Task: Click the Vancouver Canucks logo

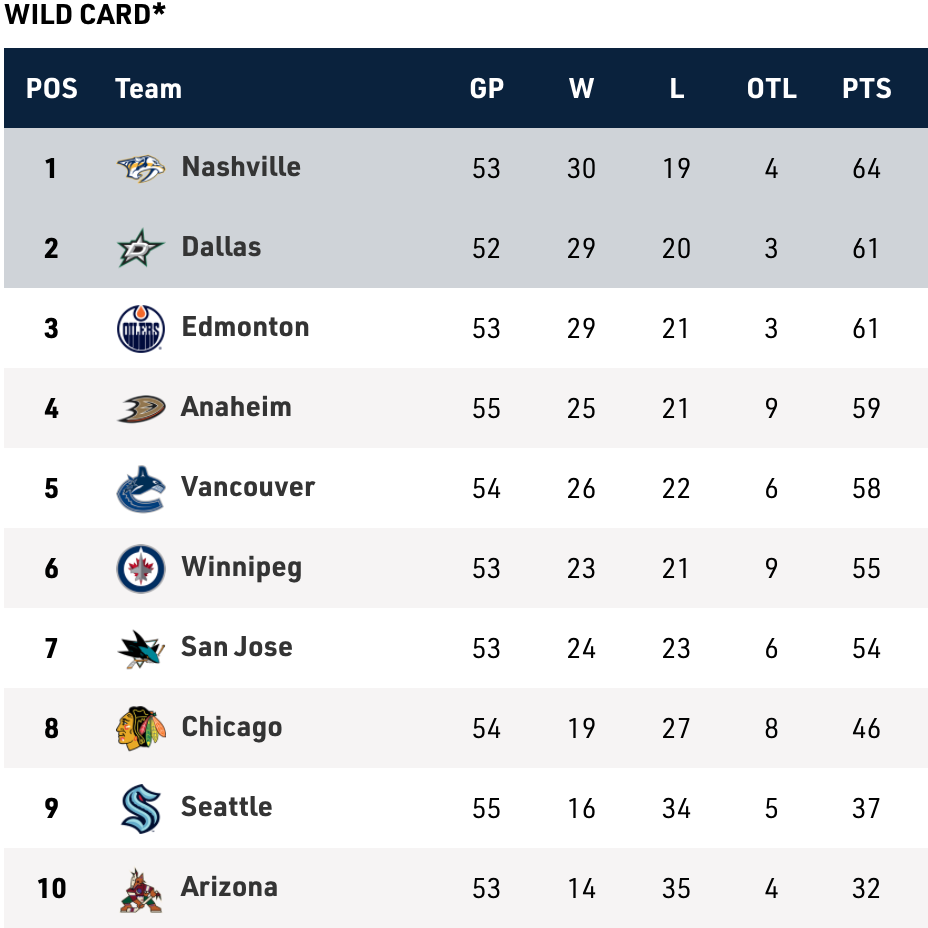Action: pos(141,488)
